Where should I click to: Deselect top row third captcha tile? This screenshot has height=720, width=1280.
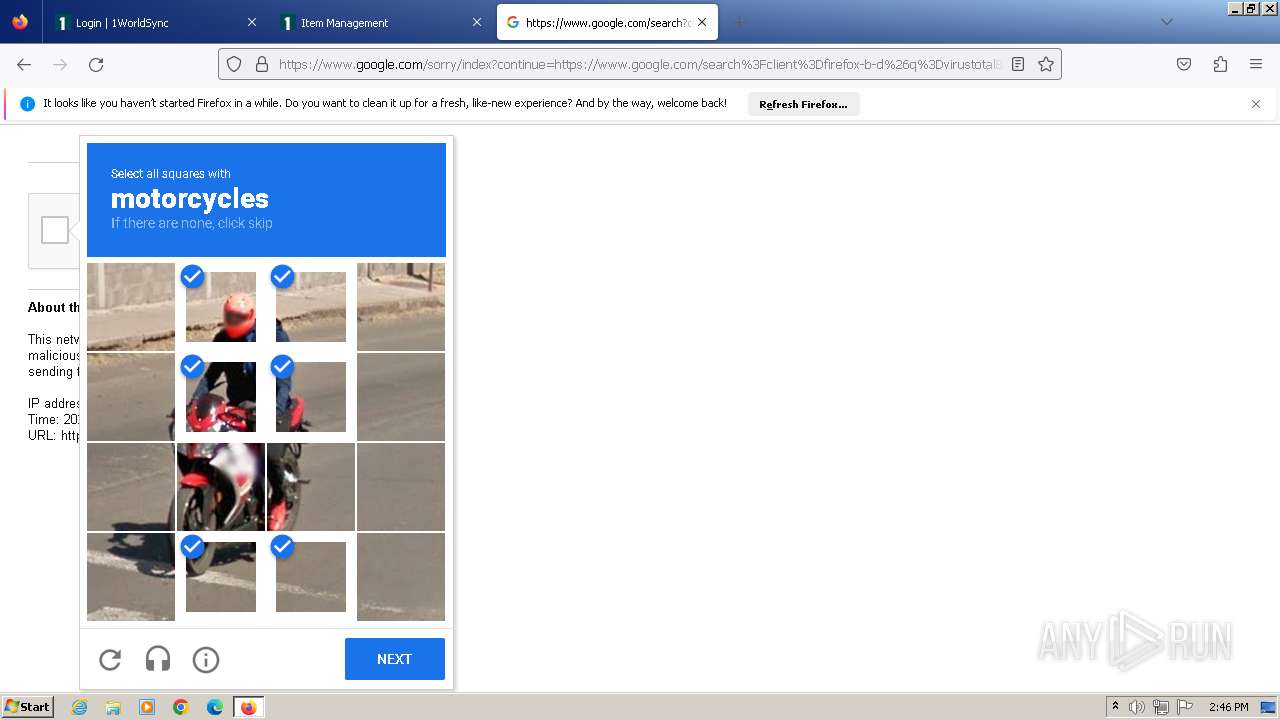pyautogui.click(x=311, y=307)
